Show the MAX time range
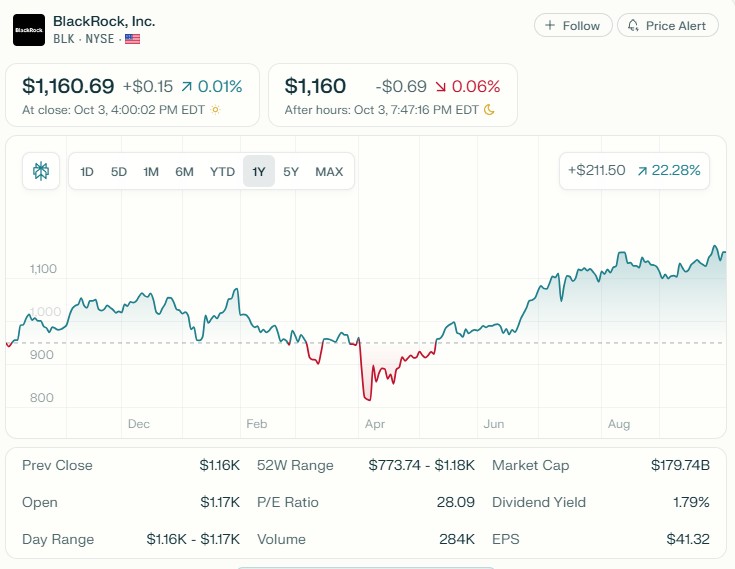Image resolution: width=735 pixels, height=569 pixels. click(x=329, y=172)
